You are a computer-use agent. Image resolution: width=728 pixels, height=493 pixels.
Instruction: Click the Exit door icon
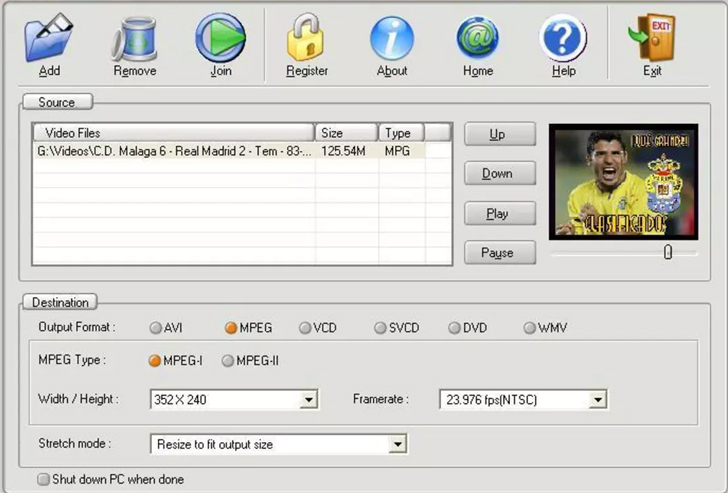652,38
